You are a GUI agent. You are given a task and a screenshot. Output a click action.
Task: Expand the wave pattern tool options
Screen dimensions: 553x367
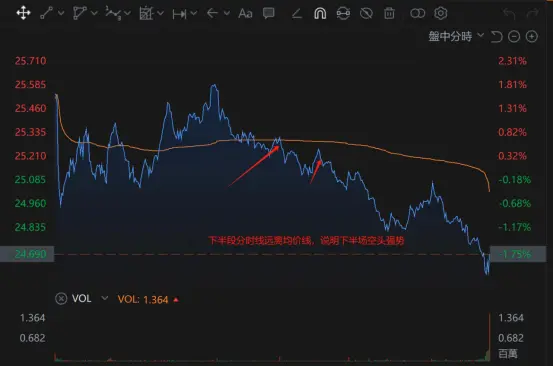pyautogui.click(x=127, y=13)
